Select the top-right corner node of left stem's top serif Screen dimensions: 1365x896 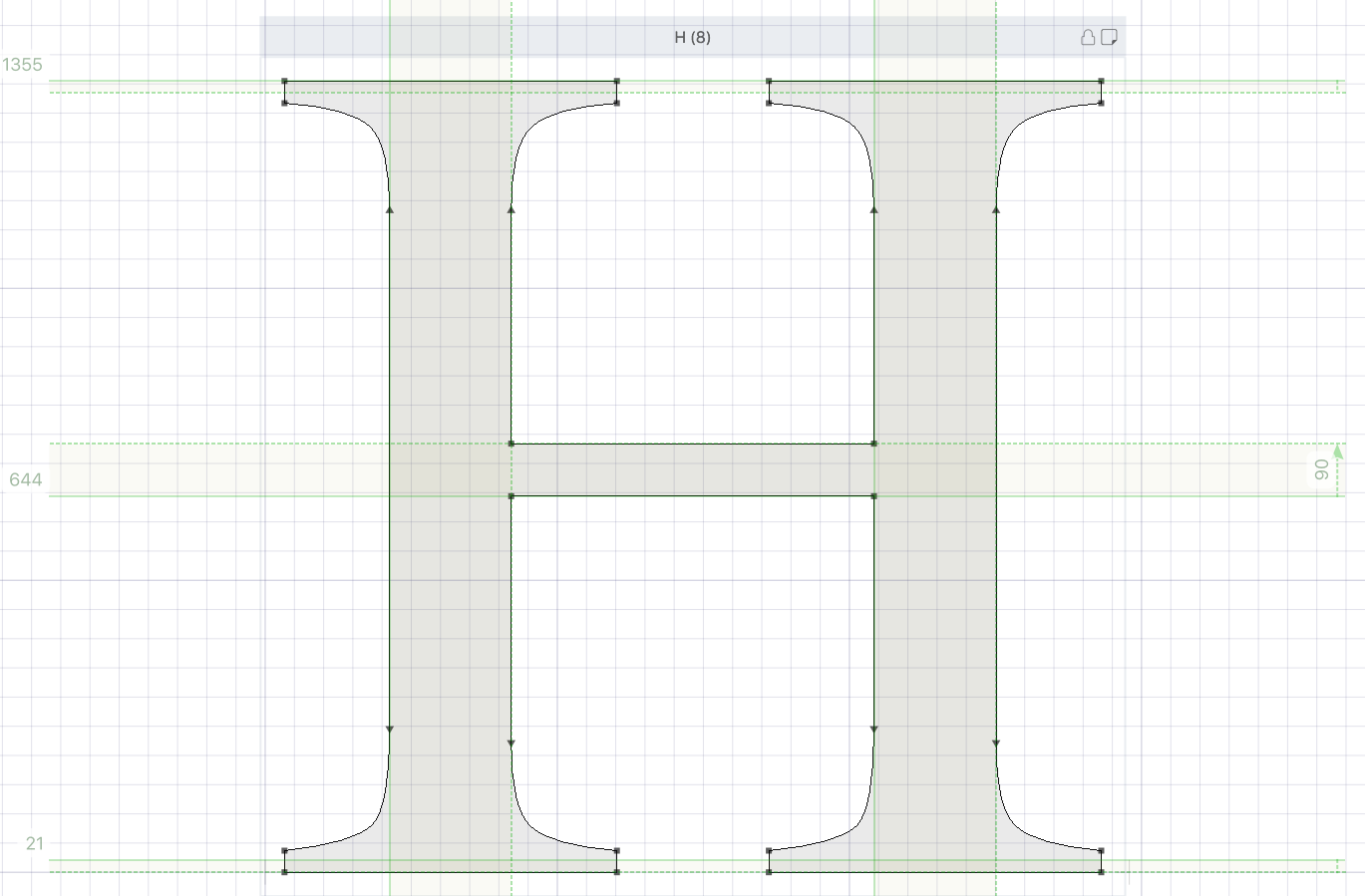(617, 81)
